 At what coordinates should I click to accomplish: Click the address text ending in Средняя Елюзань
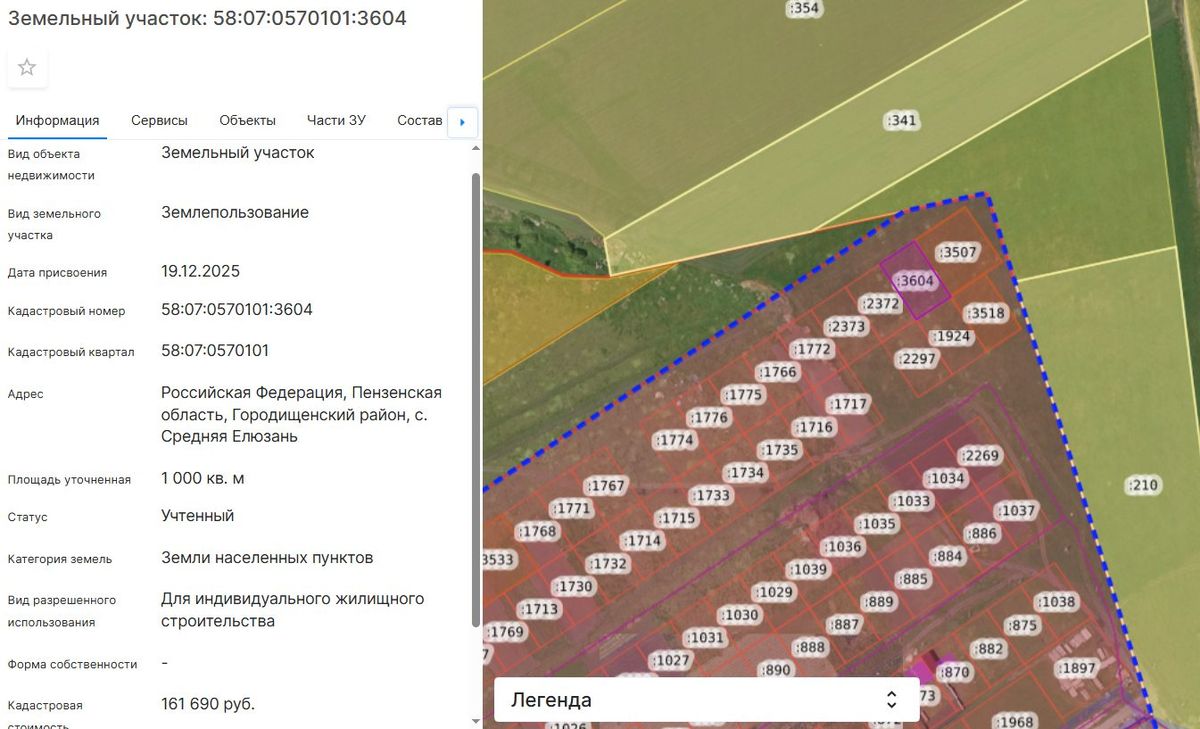[301, 415]
